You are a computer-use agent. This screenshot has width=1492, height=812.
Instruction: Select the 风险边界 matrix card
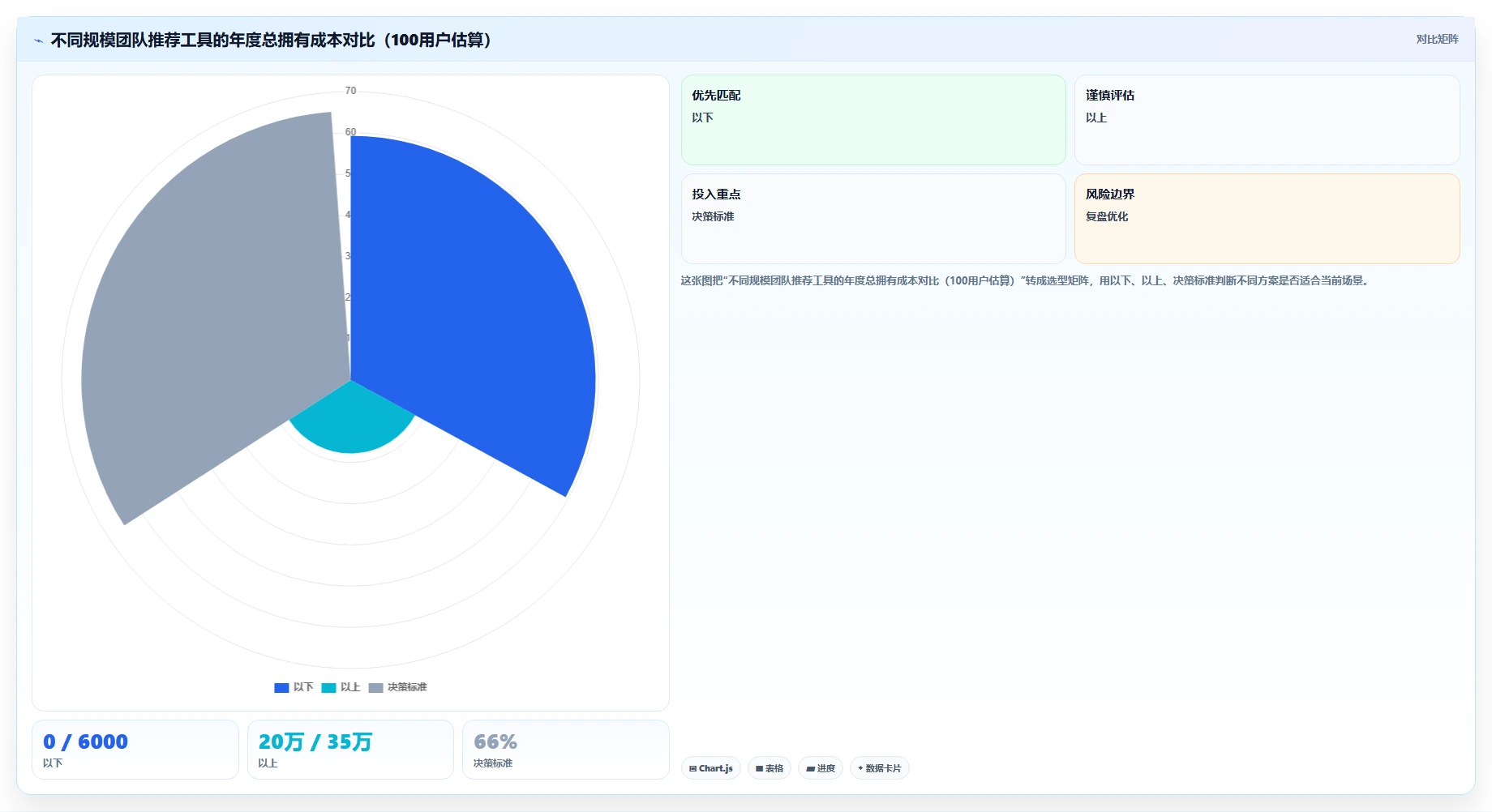pos(1267,219)
